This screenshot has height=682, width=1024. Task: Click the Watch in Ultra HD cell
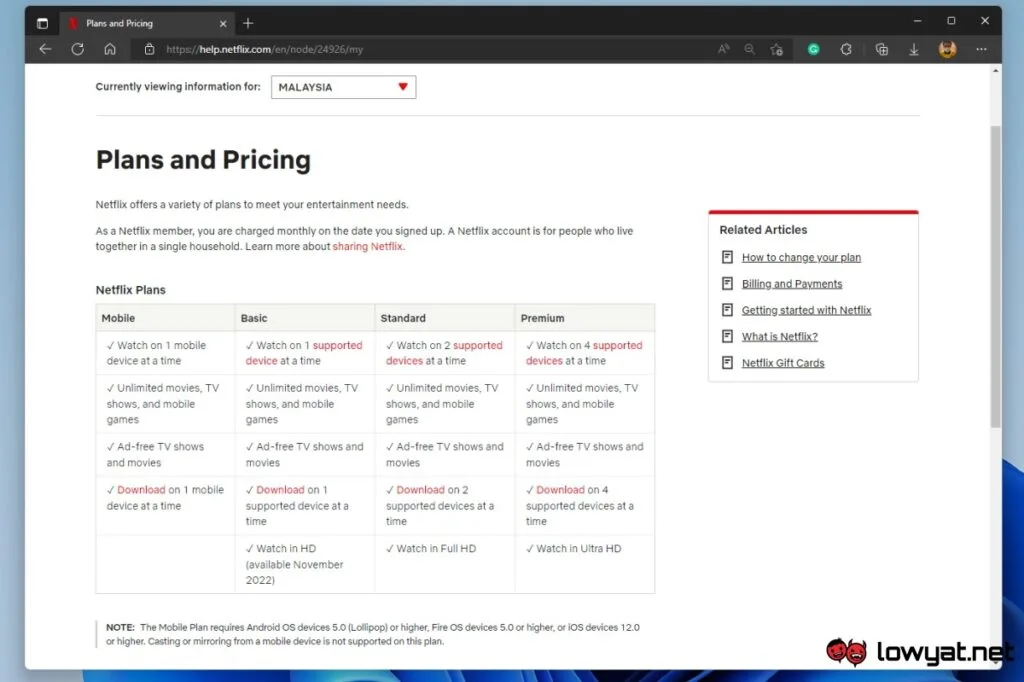(584, 564)
